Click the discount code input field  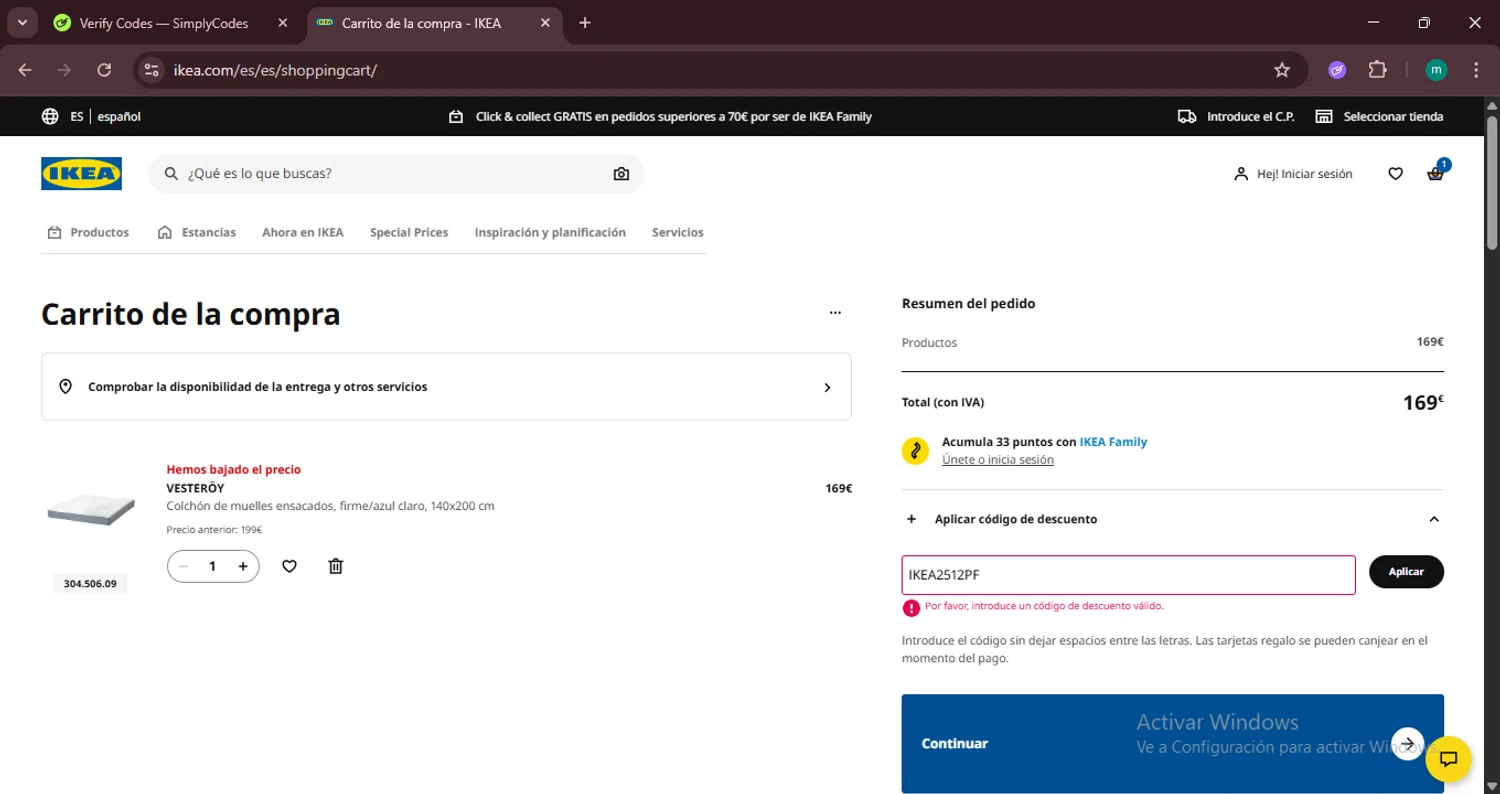point(1128,575)
